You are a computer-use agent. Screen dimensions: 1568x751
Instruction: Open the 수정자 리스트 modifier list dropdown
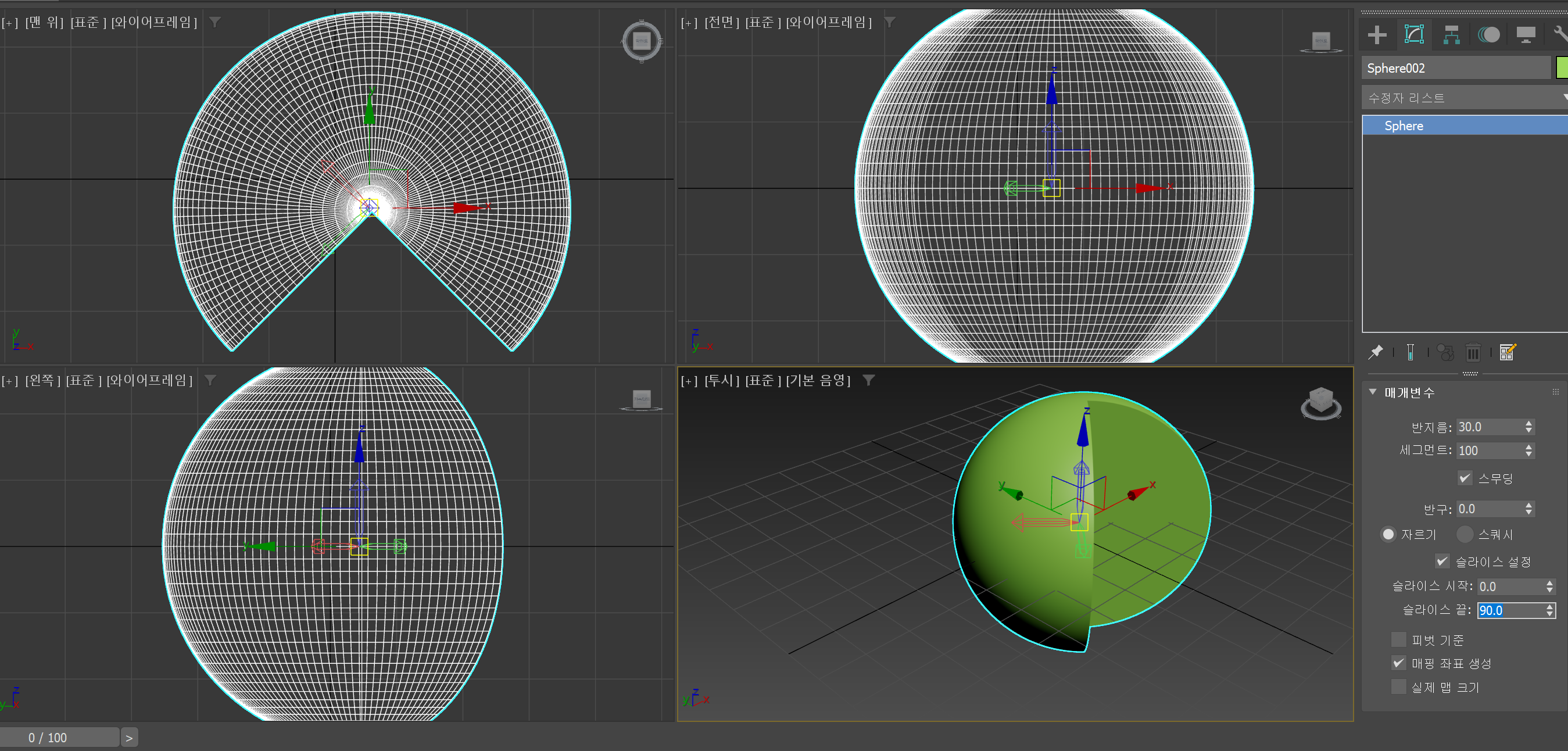[x=1465, y=98]
